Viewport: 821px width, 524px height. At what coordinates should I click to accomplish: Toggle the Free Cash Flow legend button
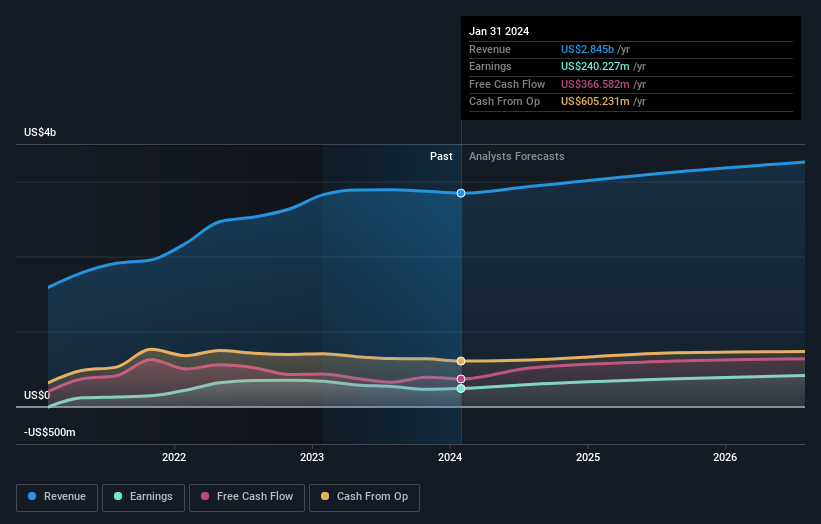[247, 497]
